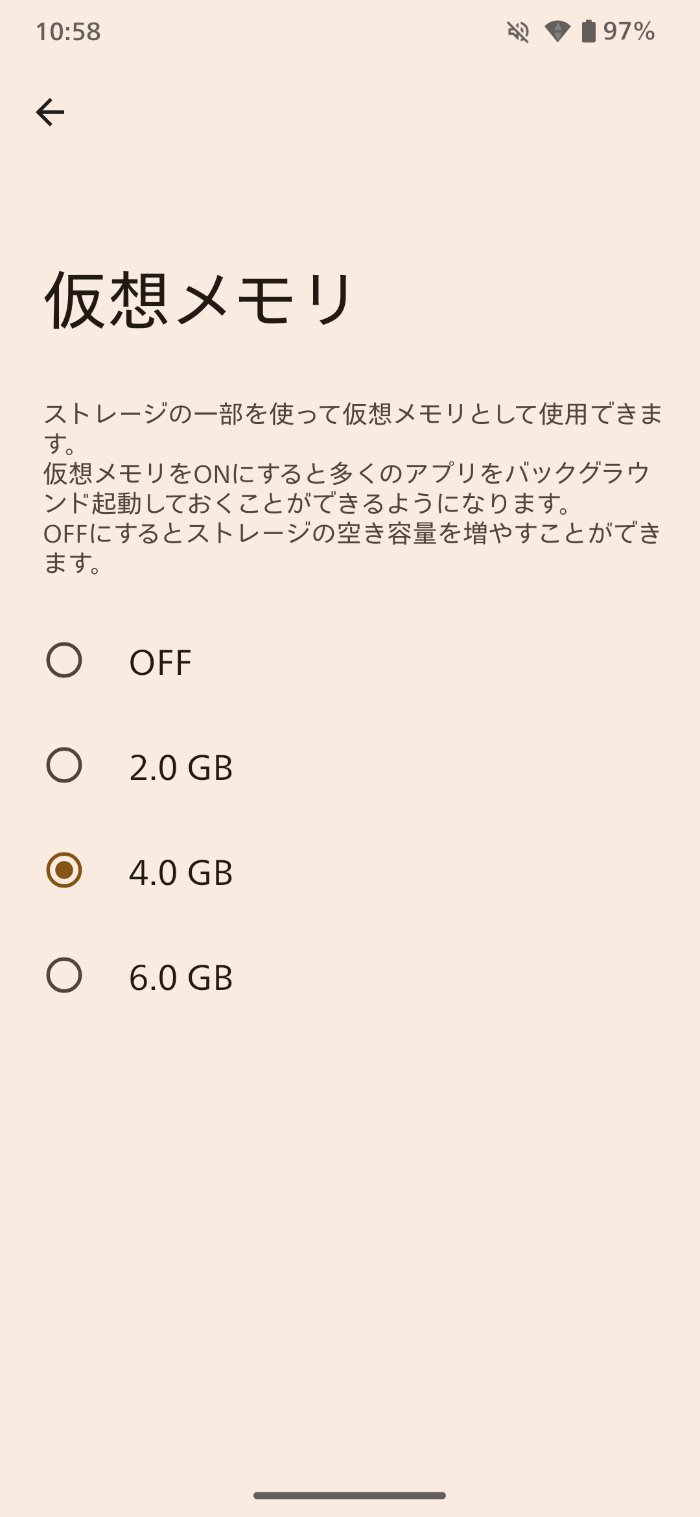This screenshot has width=700, height=1517.
Task: Tap the home gesture bar
Action: tap(350, 1495)
